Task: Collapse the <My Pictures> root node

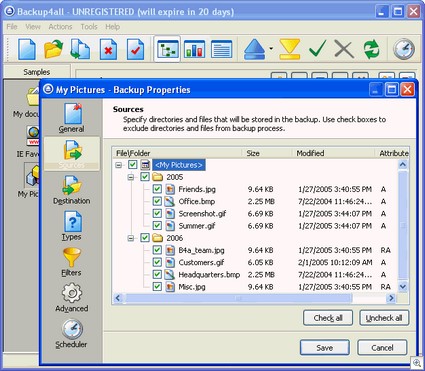Action: (x=119, y=165)
